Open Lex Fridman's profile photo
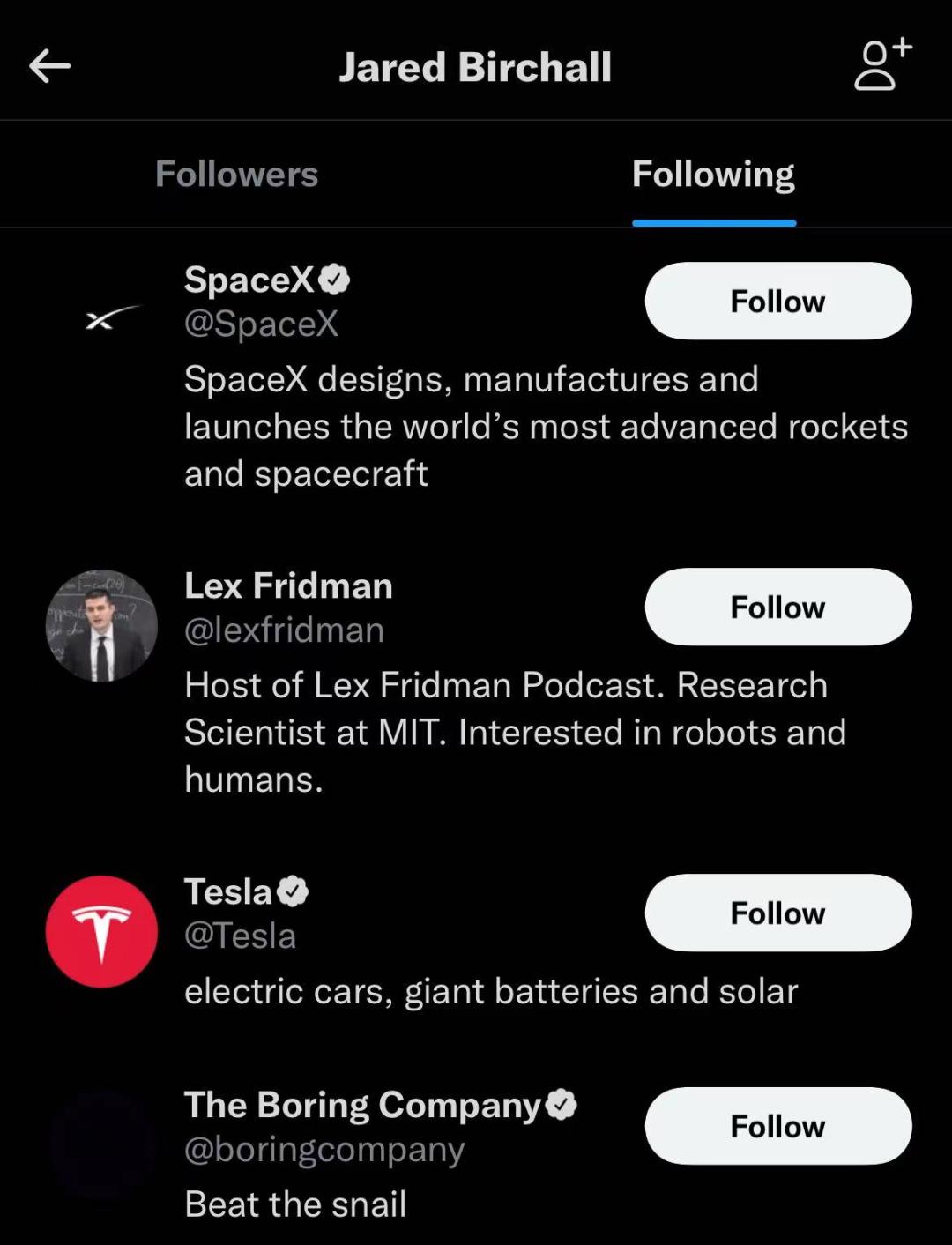Image resolution: width=952 pixels, height=1245 pixels. pos(101,625)
